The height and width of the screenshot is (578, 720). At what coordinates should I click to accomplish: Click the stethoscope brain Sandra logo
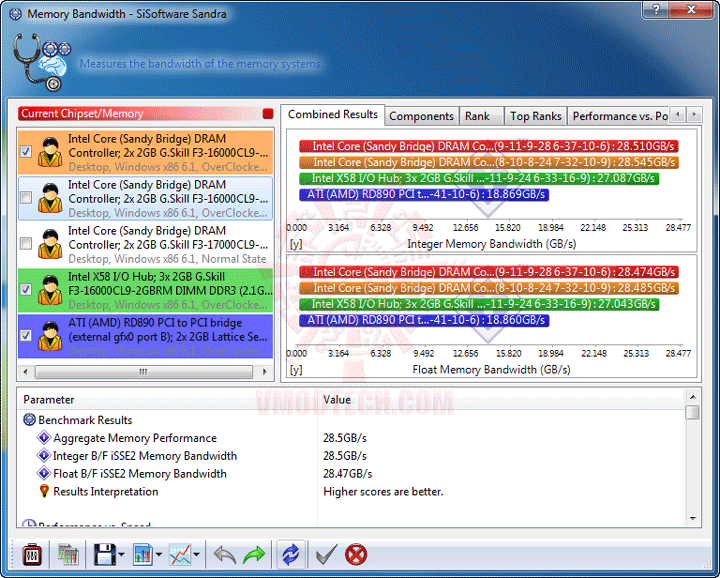(x=42, y=62)
